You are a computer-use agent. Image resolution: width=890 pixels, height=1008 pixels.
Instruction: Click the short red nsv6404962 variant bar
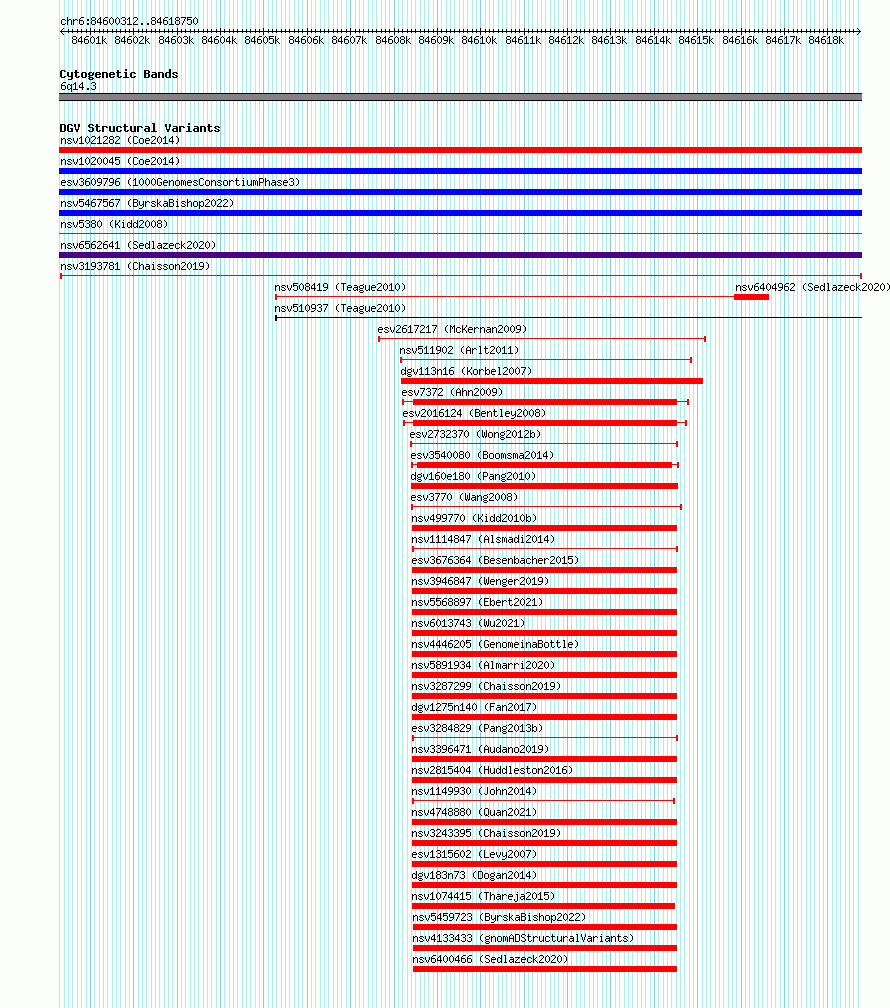tap(752, 297)
